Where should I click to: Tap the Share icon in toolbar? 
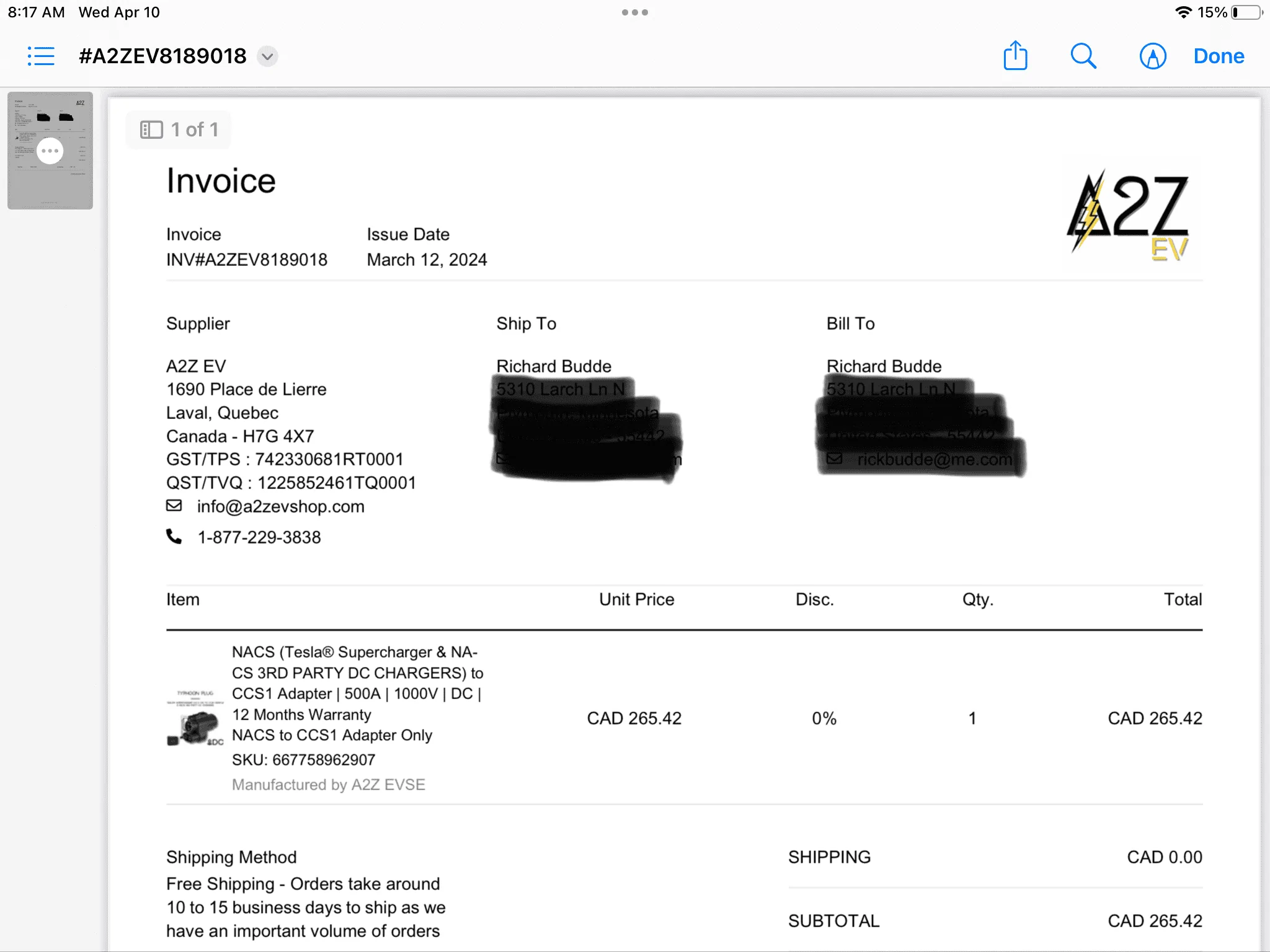(1015, 56)
